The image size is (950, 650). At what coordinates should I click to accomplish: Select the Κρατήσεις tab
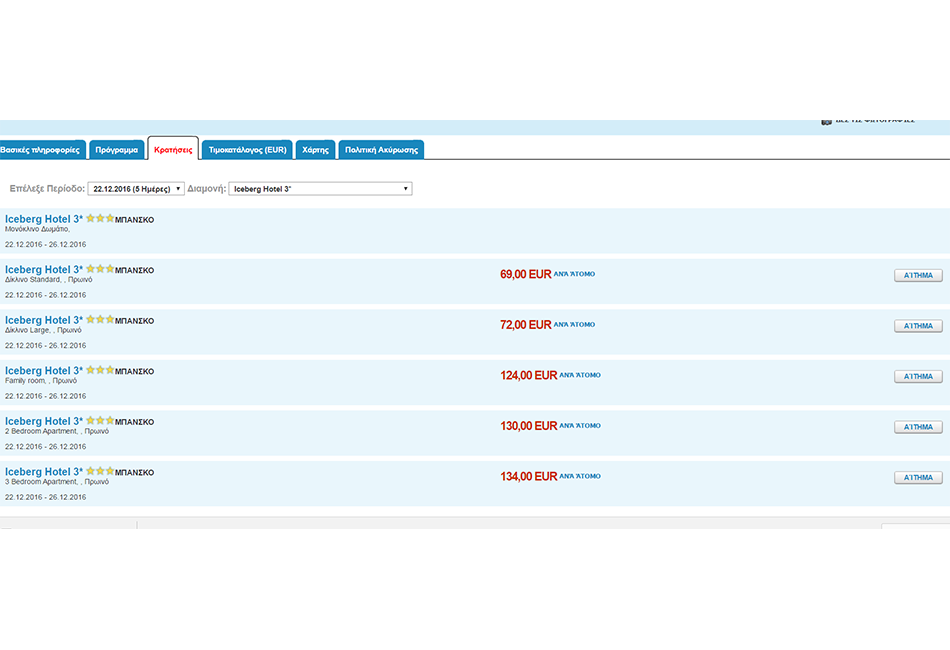coord(173,149)
